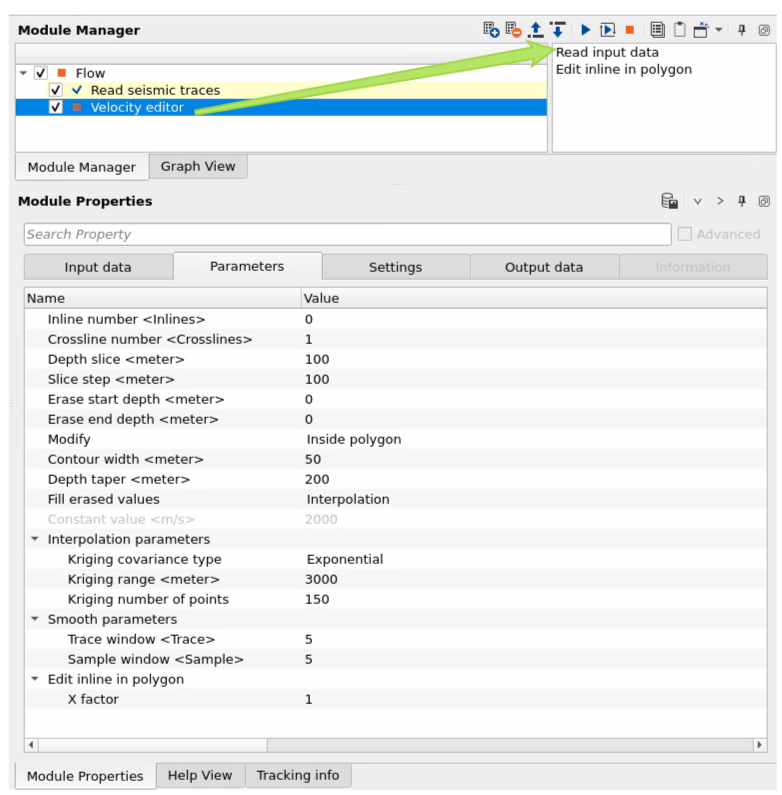Click the save parameters database icon
Image resolution: width=782 pixels, height=795 pixels.
point(669,201)
